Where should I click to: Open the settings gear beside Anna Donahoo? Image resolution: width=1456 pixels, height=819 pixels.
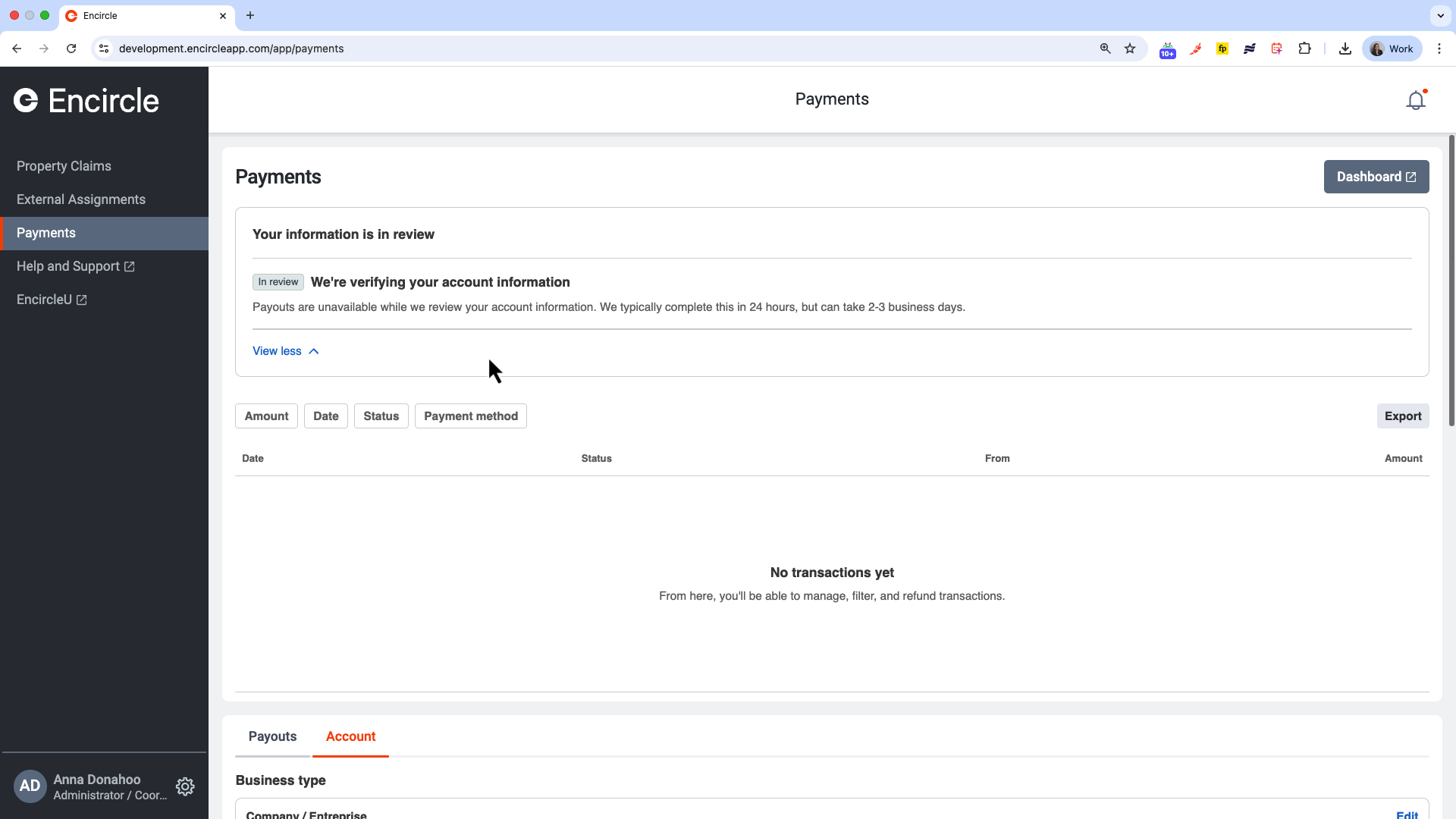pos(185,786)
